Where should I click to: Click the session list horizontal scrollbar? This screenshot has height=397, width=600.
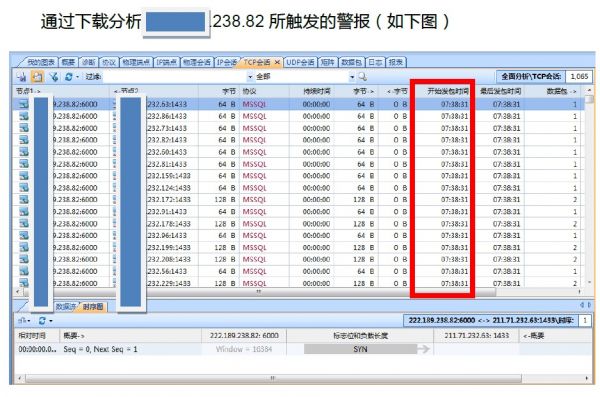click(x=260, y=292)
